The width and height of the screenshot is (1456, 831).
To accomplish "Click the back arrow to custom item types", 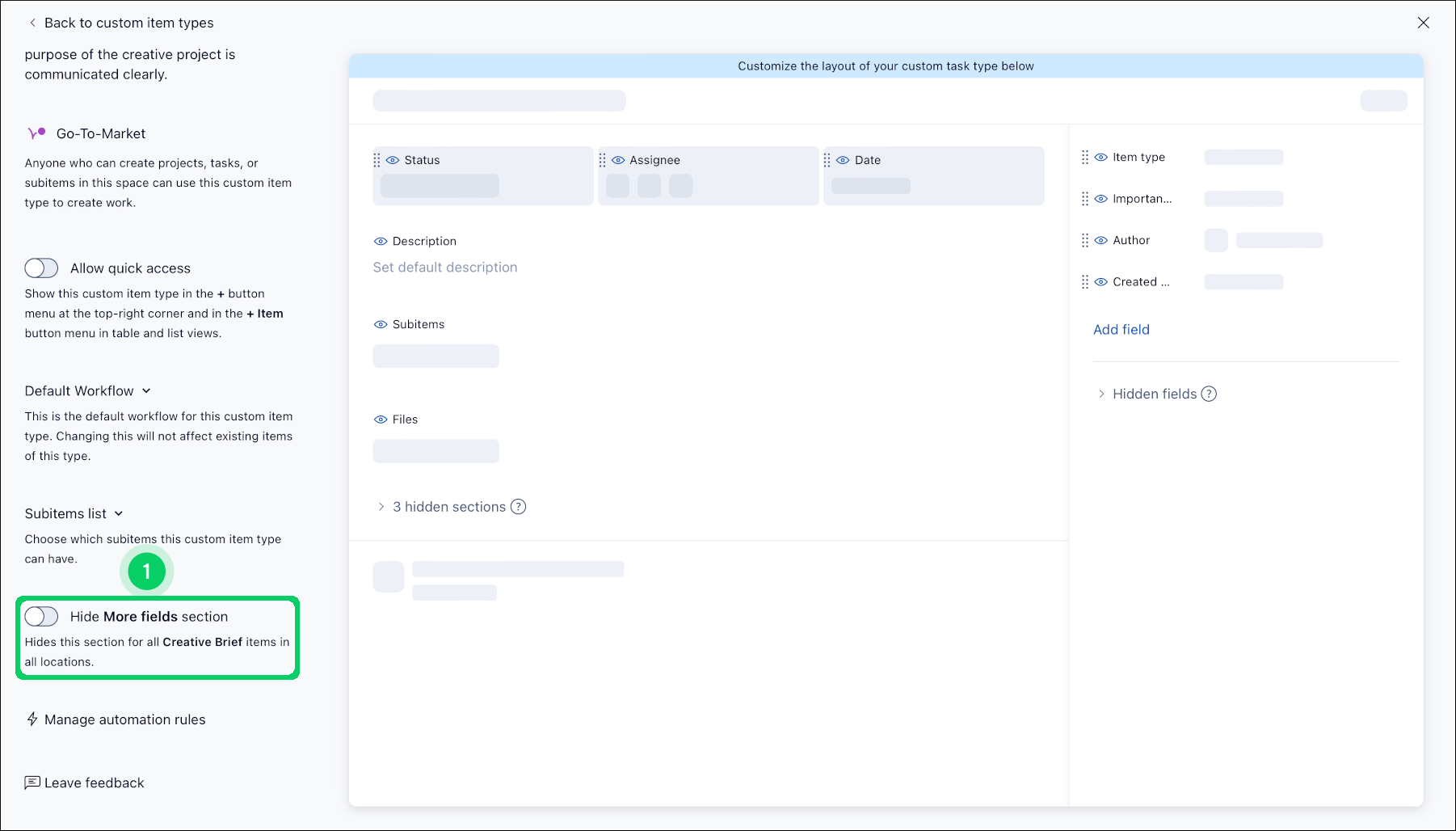I will [x=32, y=23].
